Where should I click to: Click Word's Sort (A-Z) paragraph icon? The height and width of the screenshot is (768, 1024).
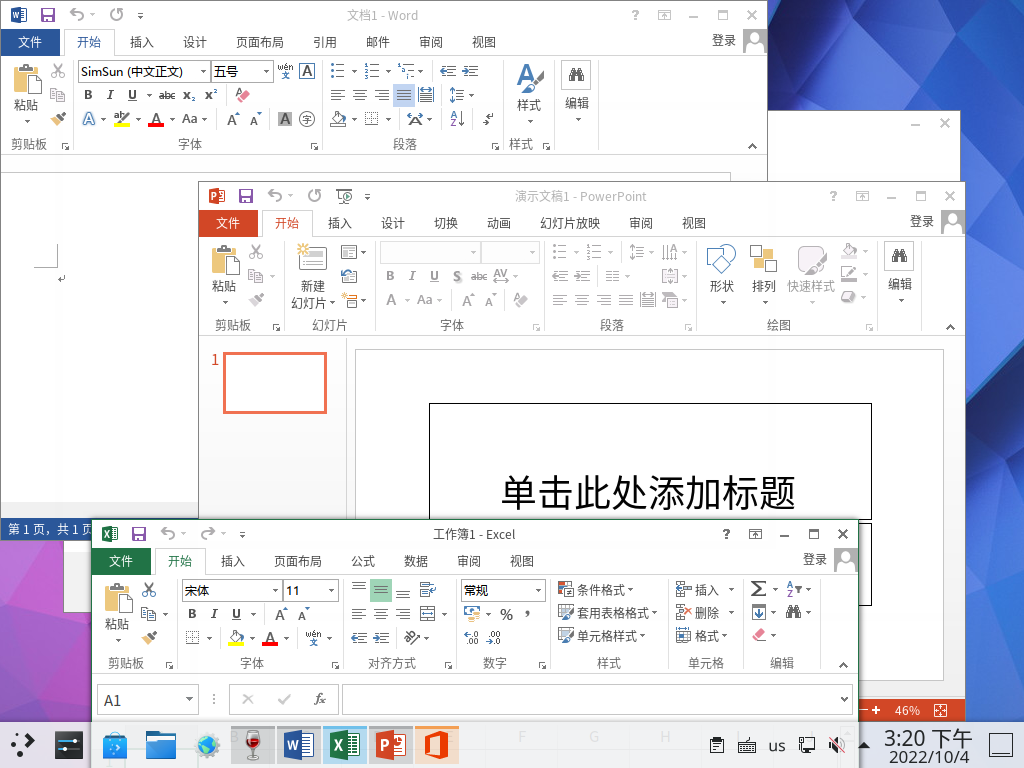pyautogui.click(x=457, y=119)
